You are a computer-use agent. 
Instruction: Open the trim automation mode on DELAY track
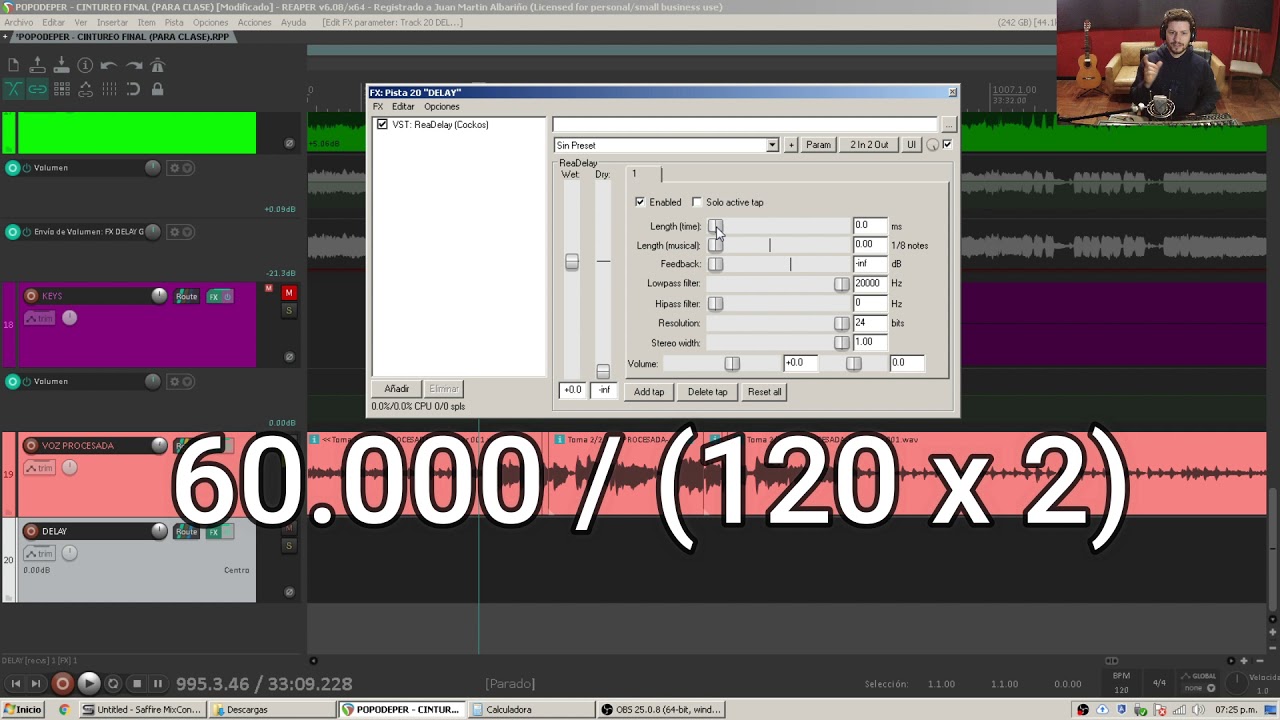pos(39,553)
